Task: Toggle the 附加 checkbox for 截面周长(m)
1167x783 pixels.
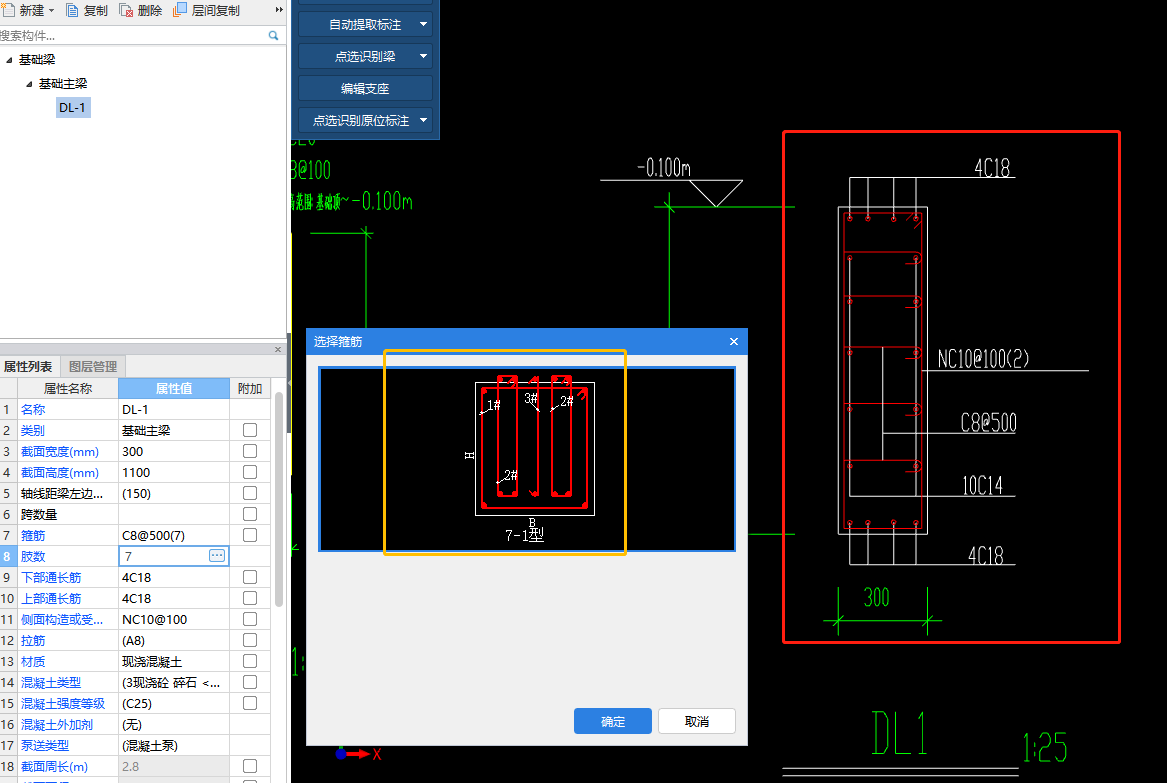Action: coord(250,766)
